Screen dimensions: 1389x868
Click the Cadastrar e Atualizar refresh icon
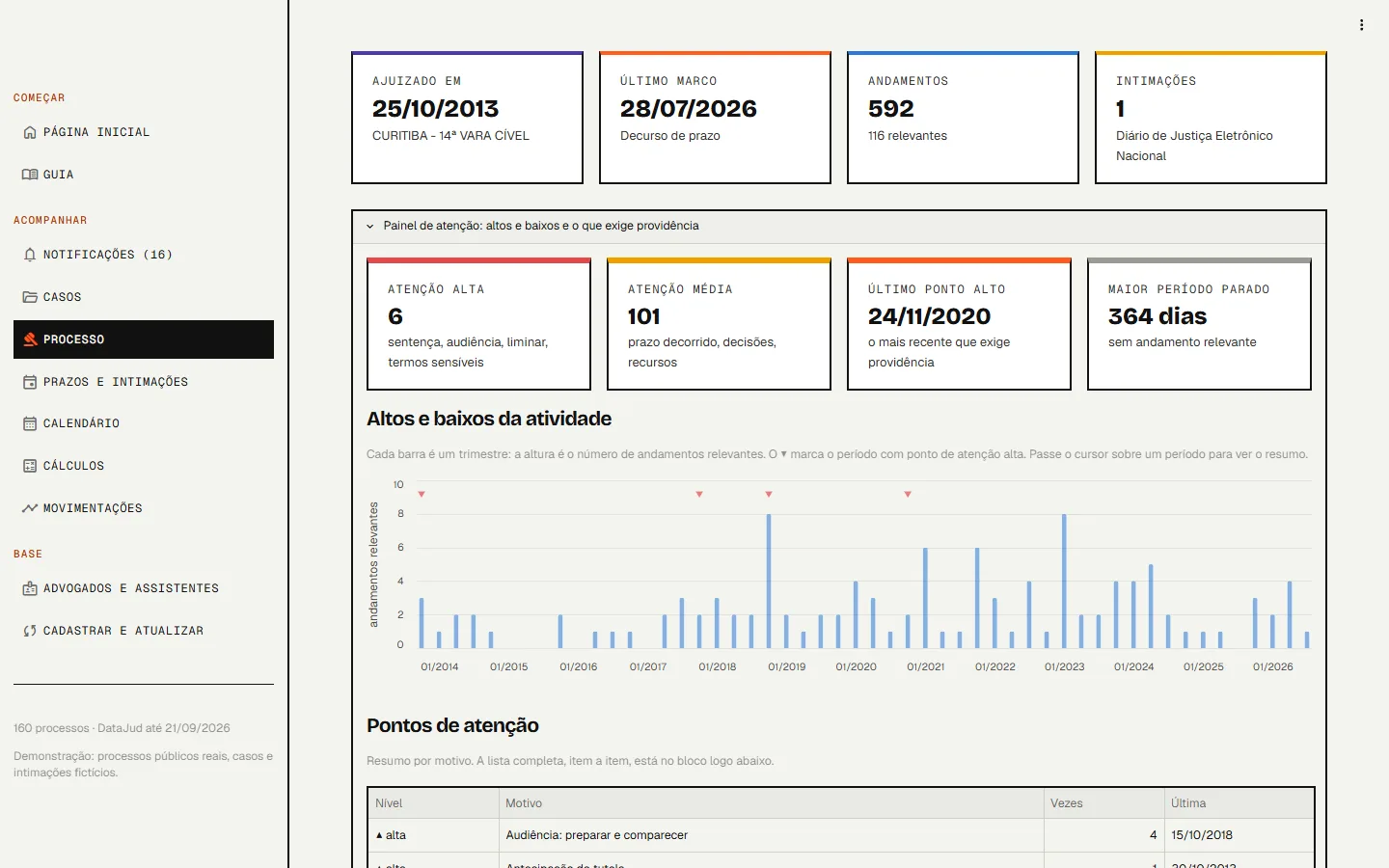[30, 631]
